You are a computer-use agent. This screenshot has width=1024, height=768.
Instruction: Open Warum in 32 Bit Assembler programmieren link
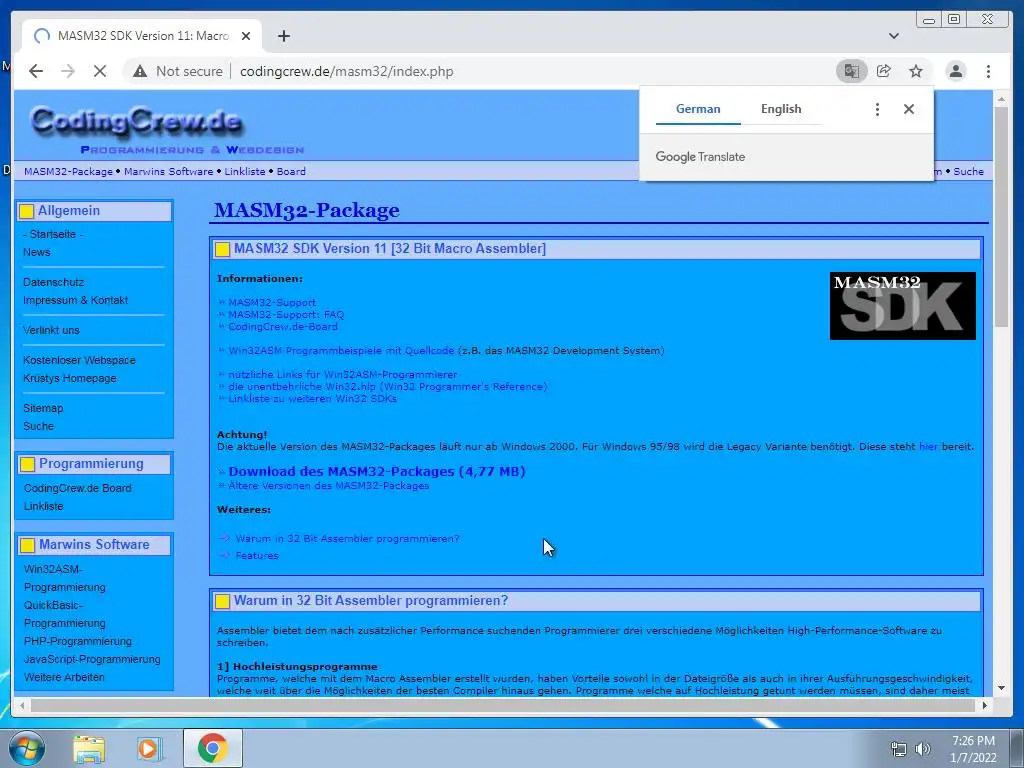(347, 539)
